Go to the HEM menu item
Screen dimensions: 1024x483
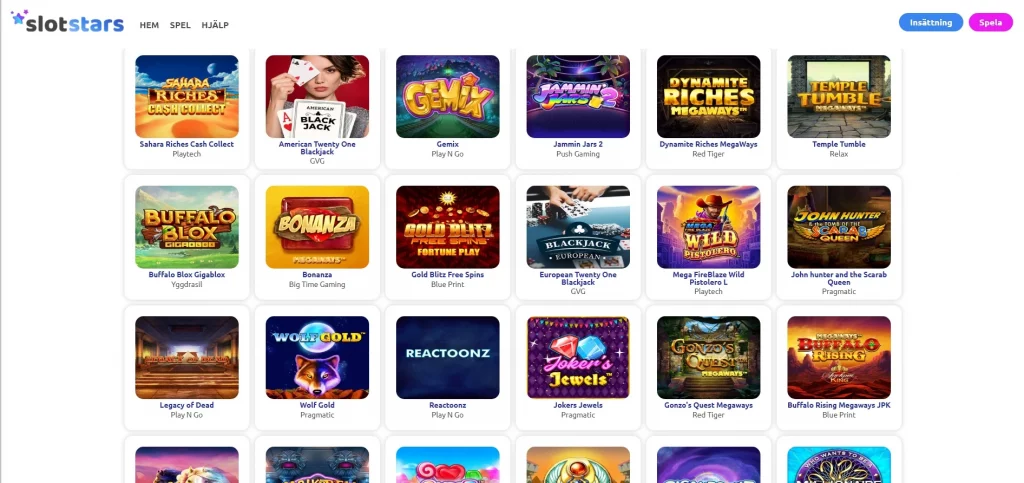tap(149, 25)
